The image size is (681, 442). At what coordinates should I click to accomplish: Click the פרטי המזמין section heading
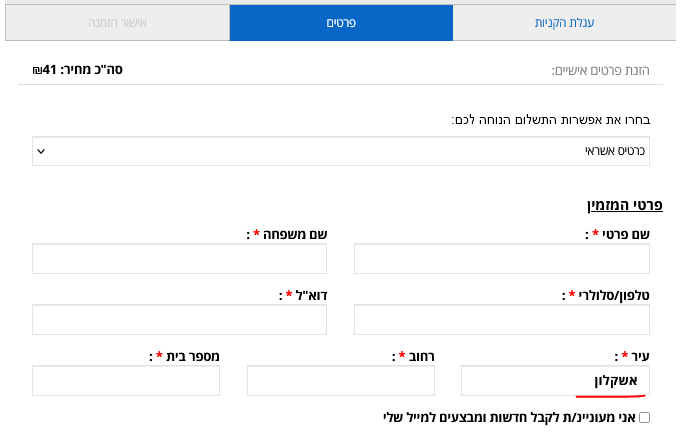[624, 205]
